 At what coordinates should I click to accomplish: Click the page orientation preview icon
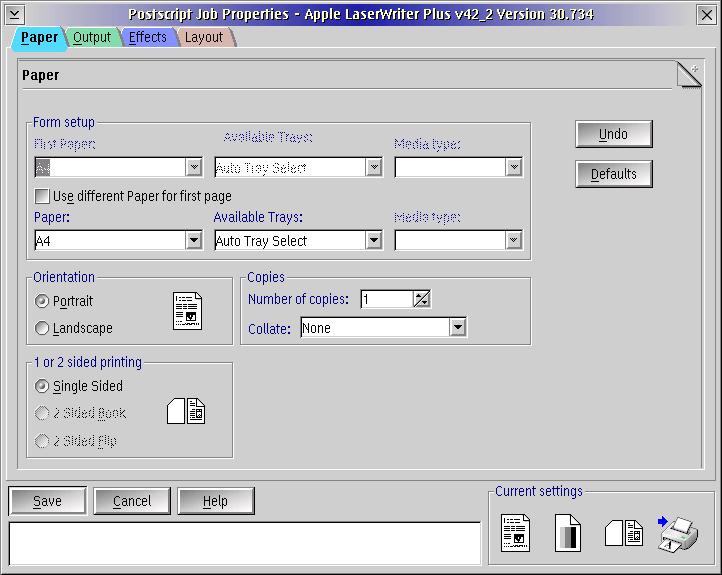click(x=187, y=311)
